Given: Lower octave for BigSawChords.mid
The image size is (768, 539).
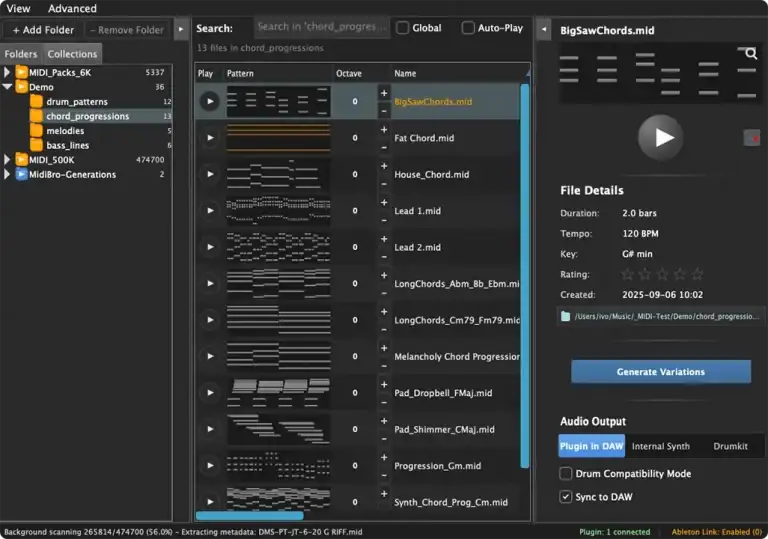Looking at the screenshot, I should point(384,111).
